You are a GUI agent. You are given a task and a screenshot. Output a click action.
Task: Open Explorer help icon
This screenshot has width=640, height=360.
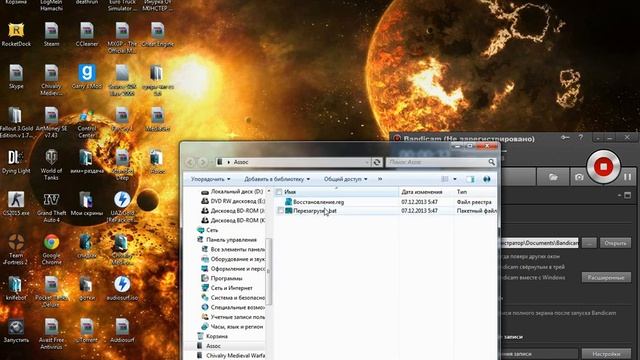tap(487, 179)
